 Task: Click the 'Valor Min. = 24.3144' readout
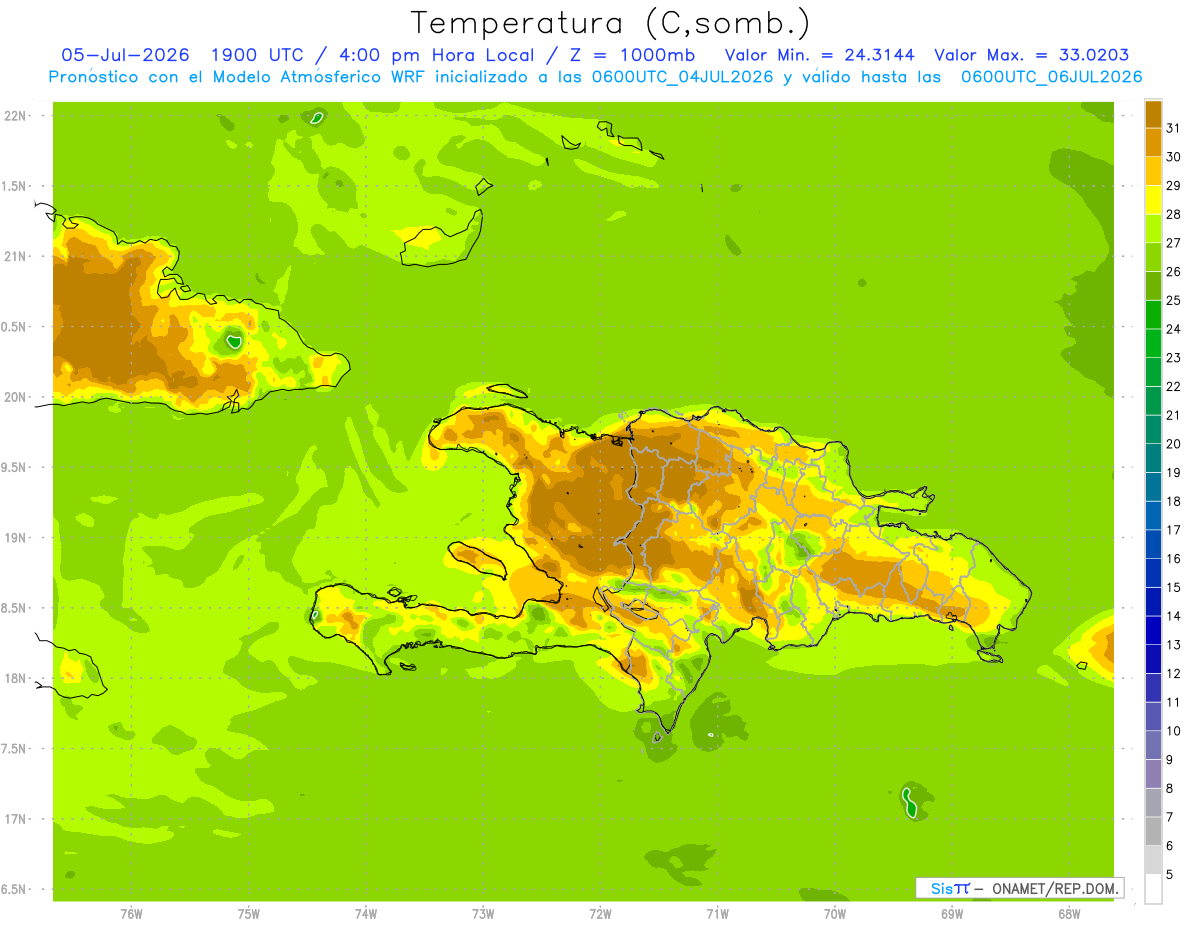tap(818, 55)
